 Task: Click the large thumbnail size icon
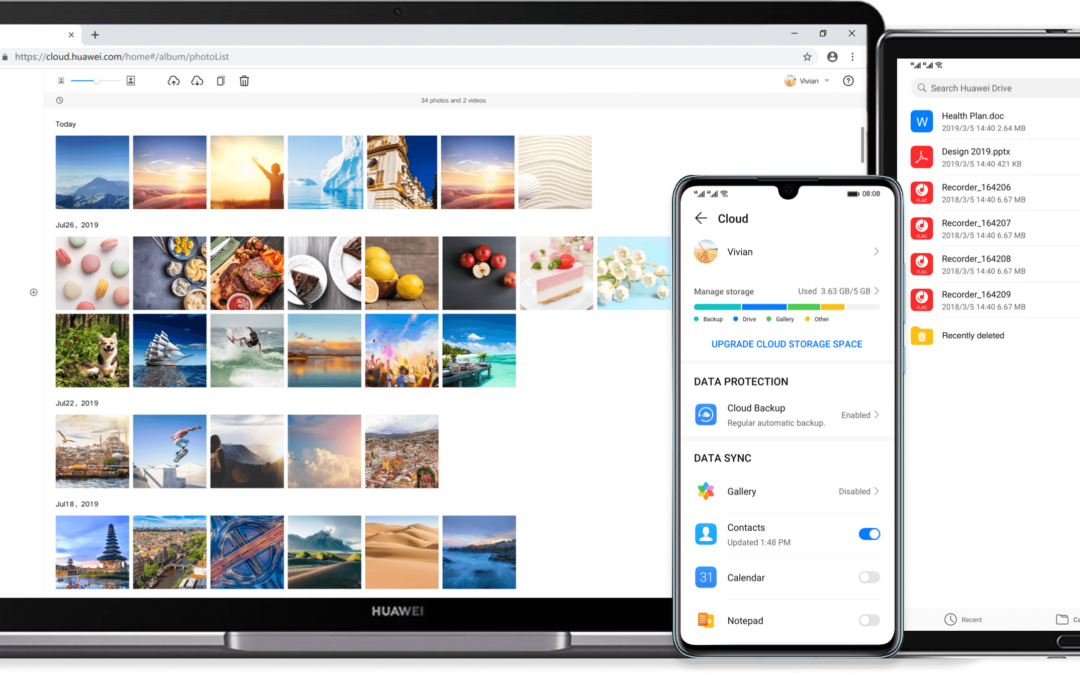130,81
